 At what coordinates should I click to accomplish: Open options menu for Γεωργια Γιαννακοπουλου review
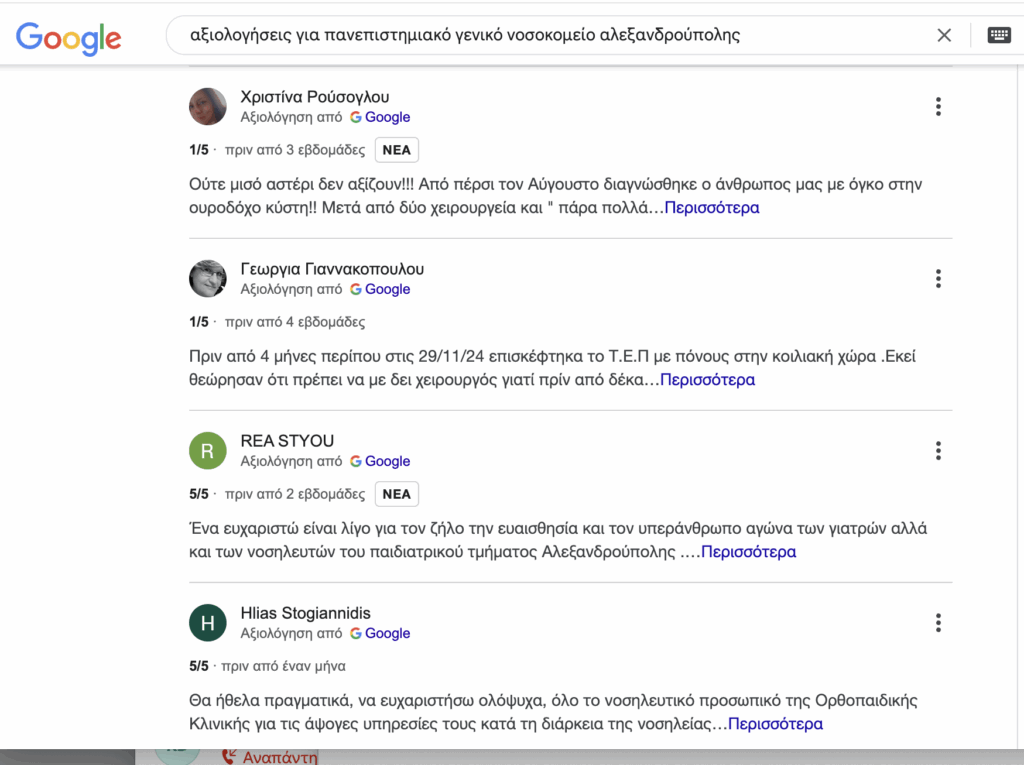coord(938,279)
